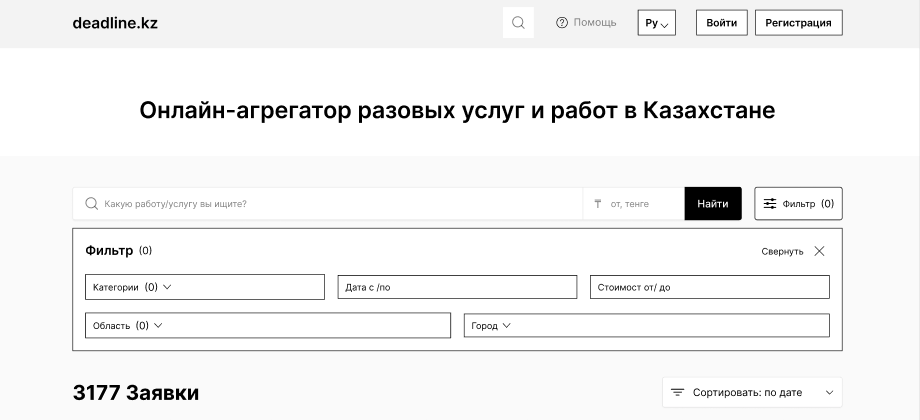Click the tenge currency icon
The width and height of the screenshot is (920, 420).
[x=598, y=204]
